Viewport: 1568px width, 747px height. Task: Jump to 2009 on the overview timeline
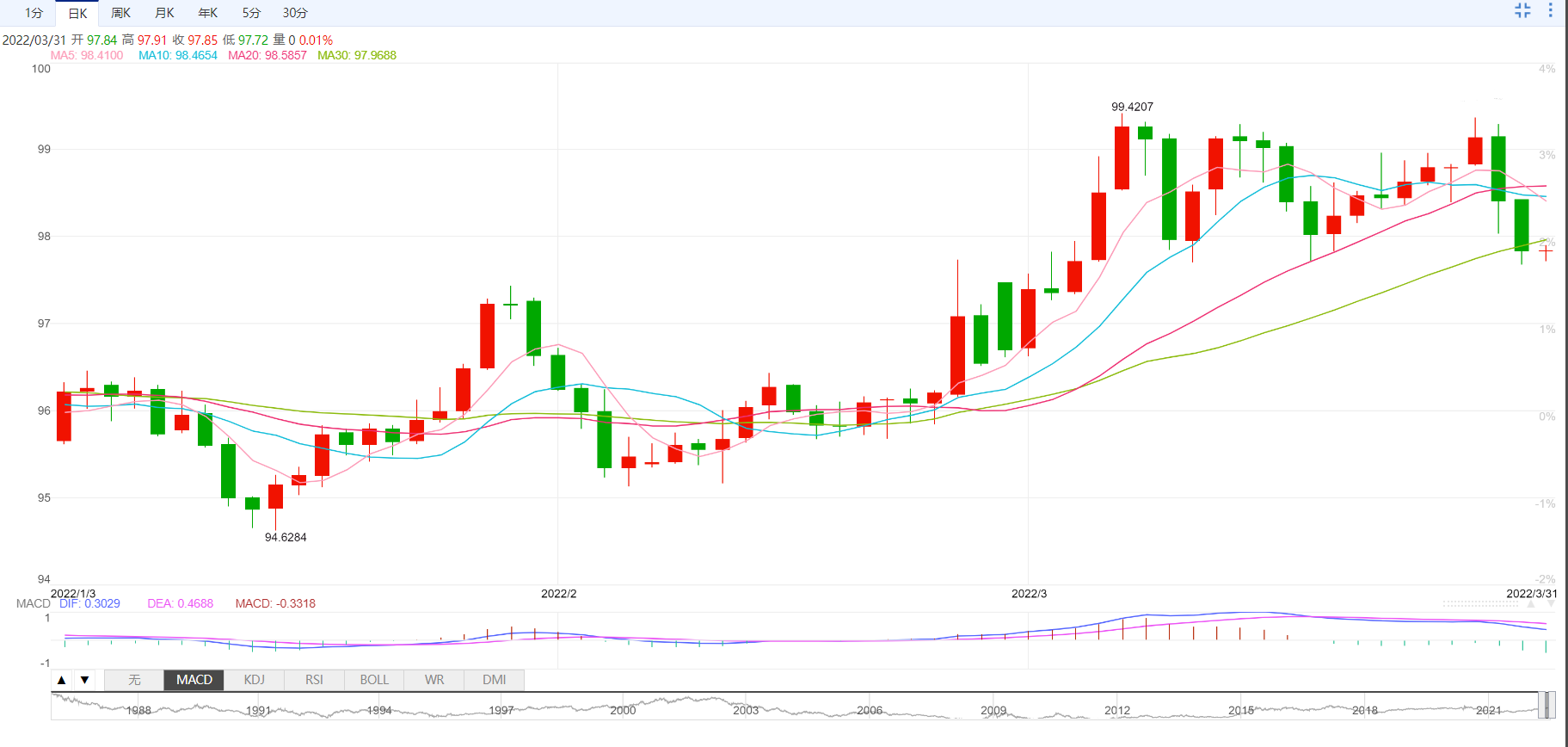click(x=993, y=710)
